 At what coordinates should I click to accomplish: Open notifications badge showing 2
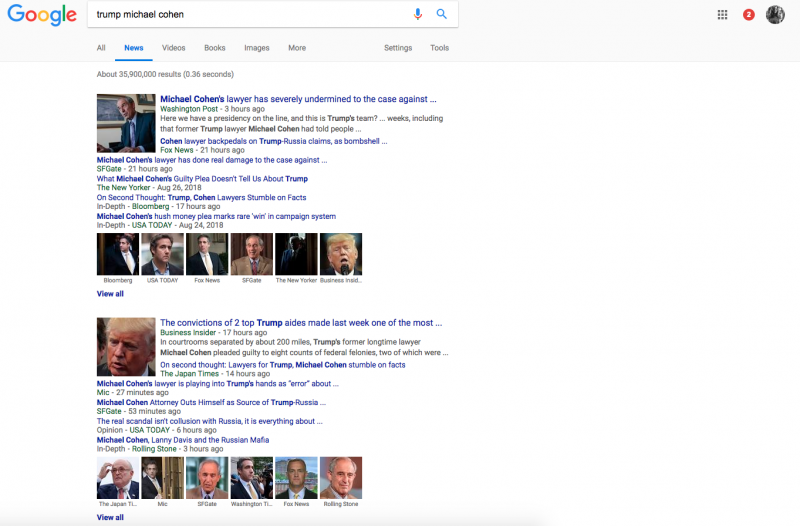748,15
